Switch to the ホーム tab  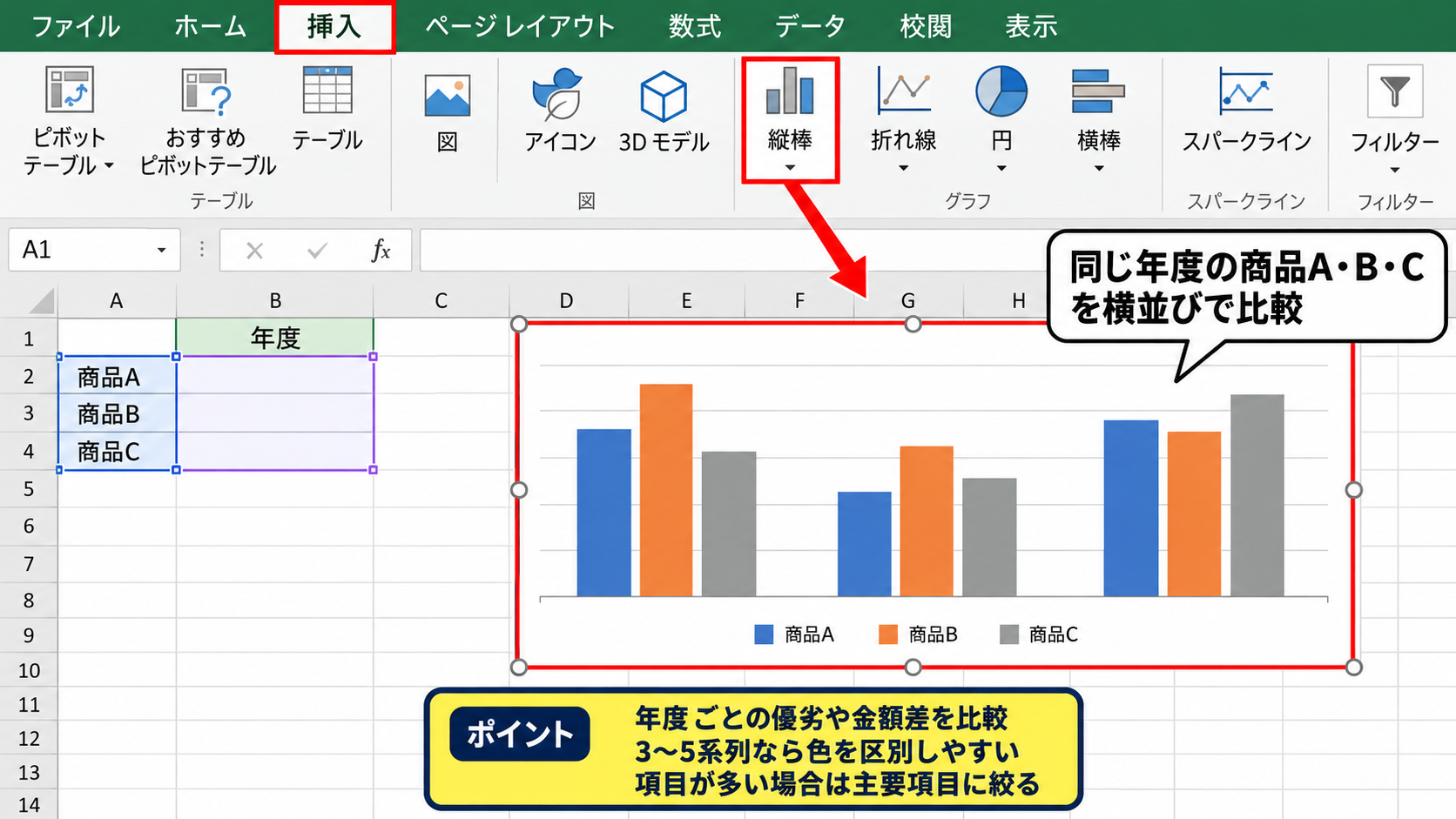click(210, 26)
